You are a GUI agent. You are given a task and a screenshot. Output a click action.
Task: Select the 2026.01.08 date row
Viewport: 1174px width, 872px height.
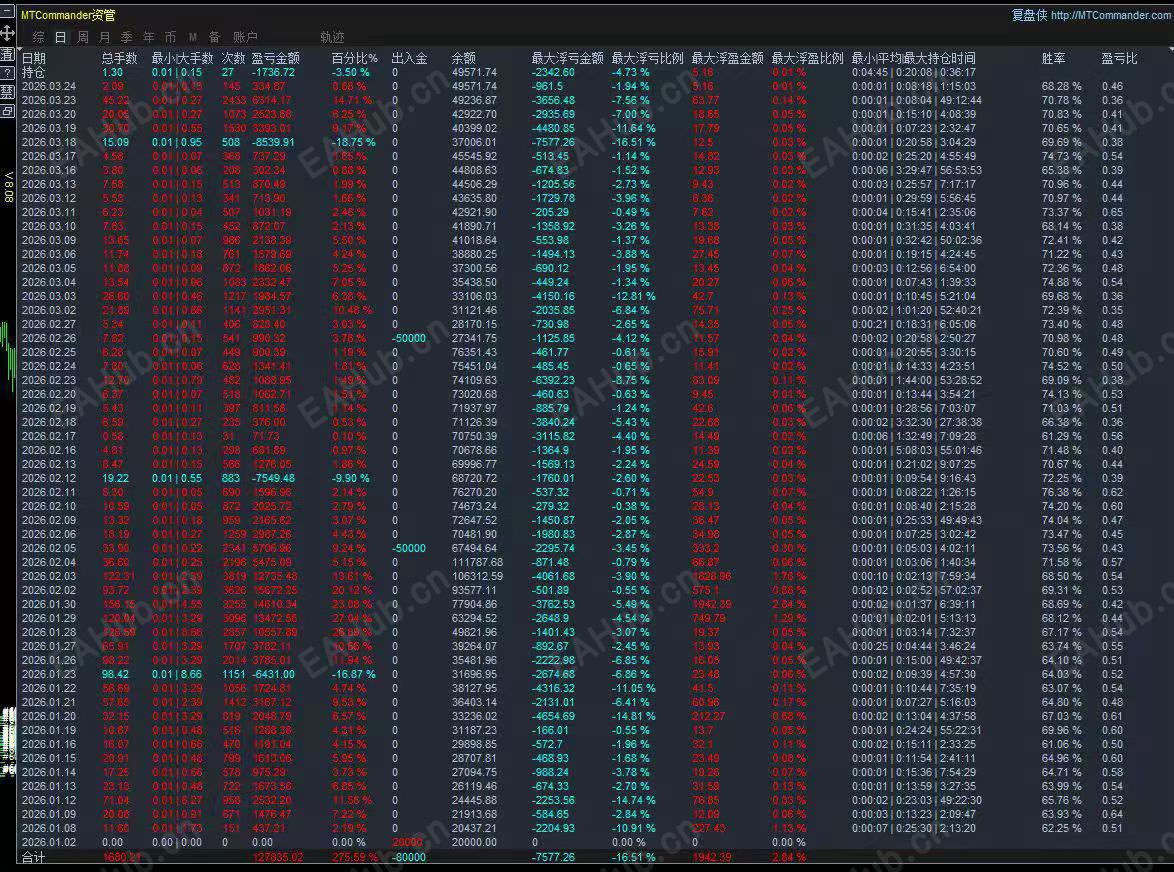[49, 829]
